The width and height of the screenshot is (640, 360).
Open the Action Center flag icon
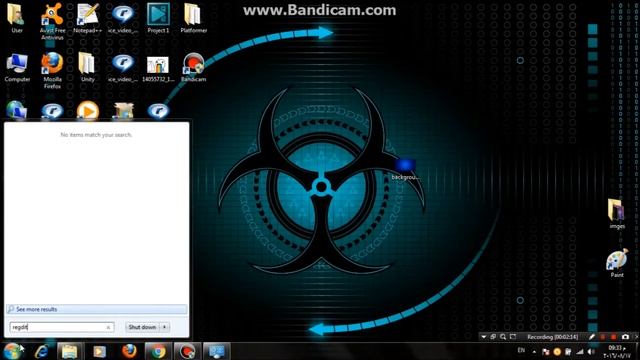click(546, 351)
